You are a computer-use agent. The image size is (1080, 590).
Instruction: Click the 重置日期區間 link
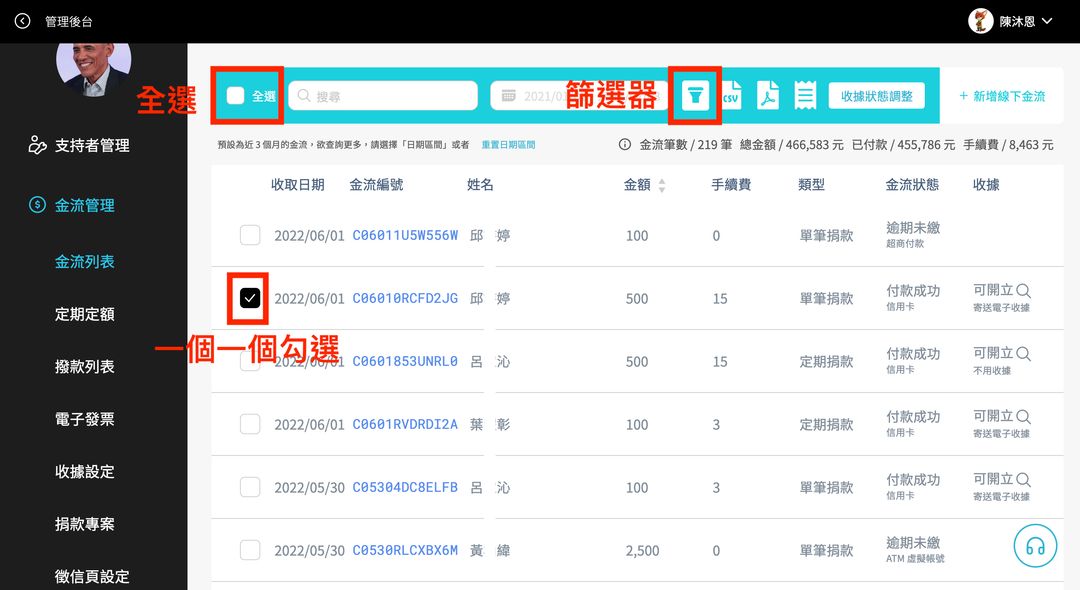pos(508,145)
